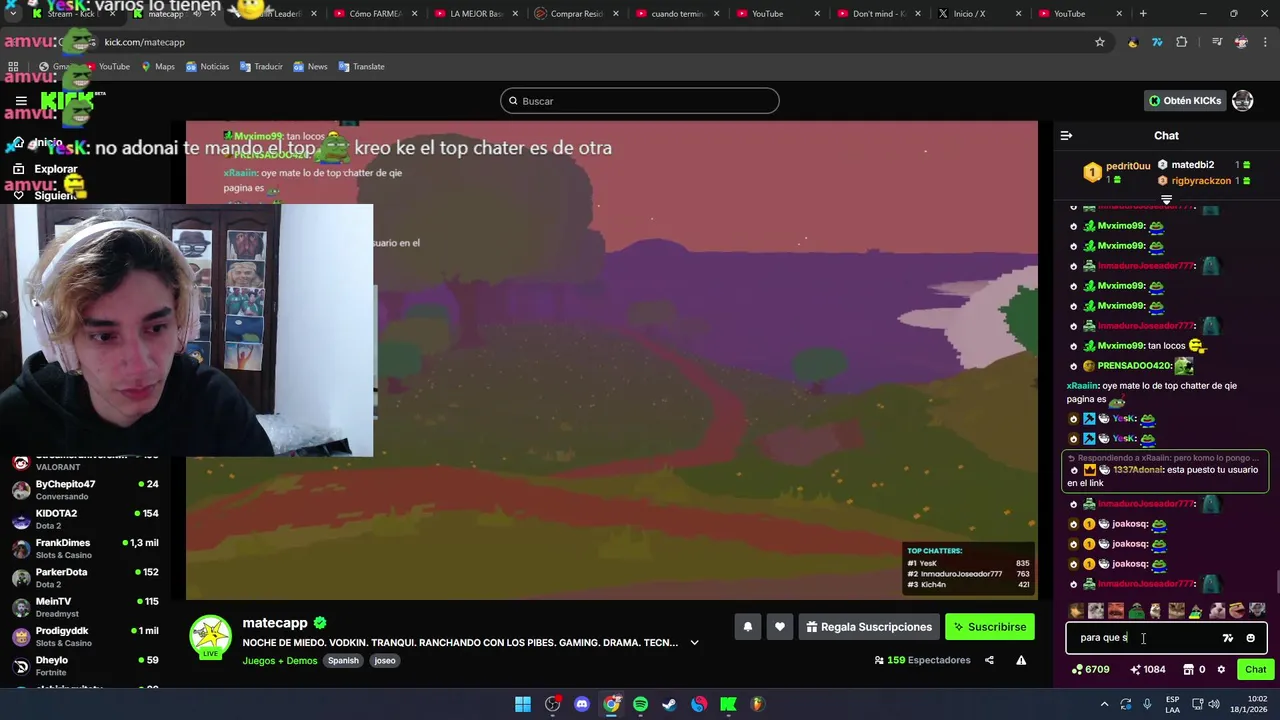Open MeinTV channel in sidebar
The height and width of the screenshot is (720, 1280).
(85, 607)
